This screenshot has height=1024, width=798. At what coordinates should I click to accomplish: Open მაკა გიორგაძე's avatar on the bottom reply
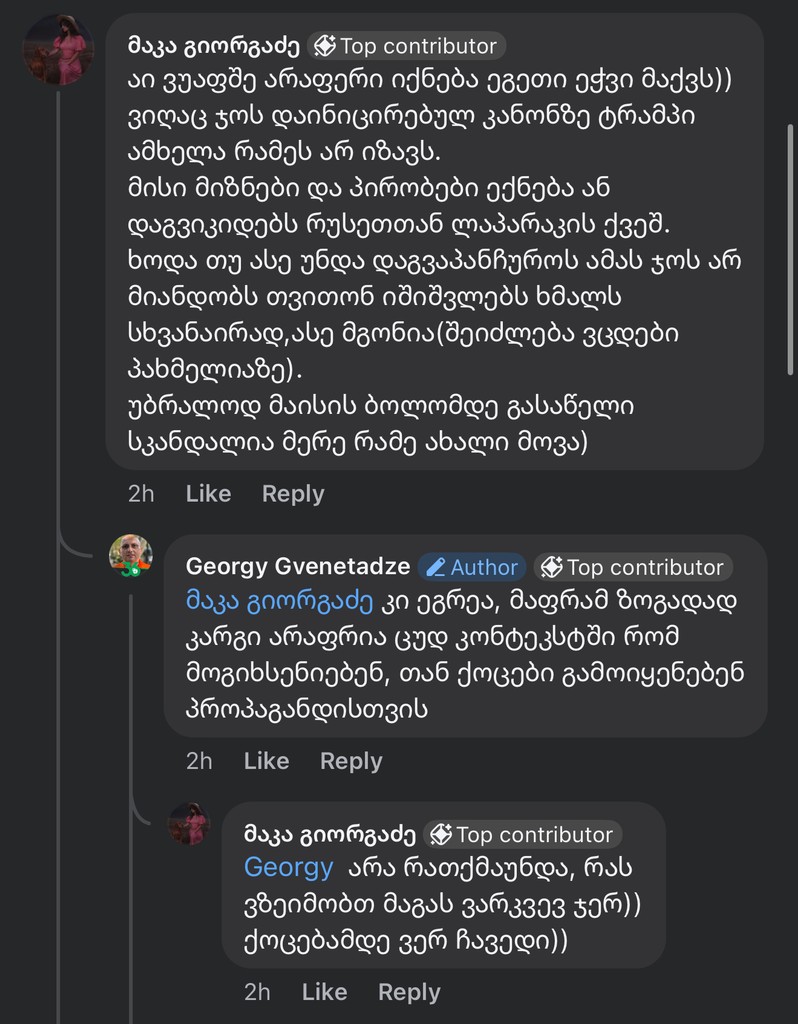click(189, 824)
